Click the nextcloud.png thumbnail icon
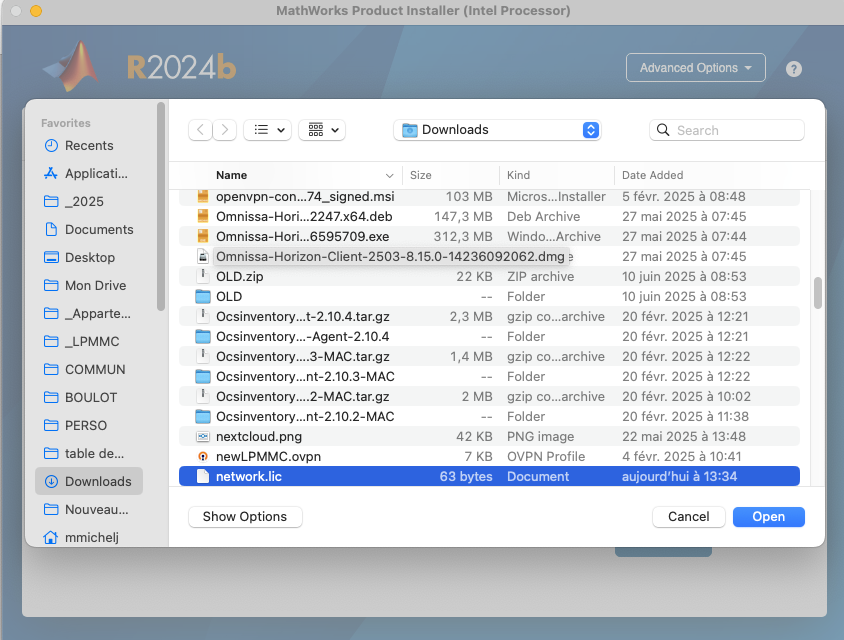844x640 pixels. (202, 437)
